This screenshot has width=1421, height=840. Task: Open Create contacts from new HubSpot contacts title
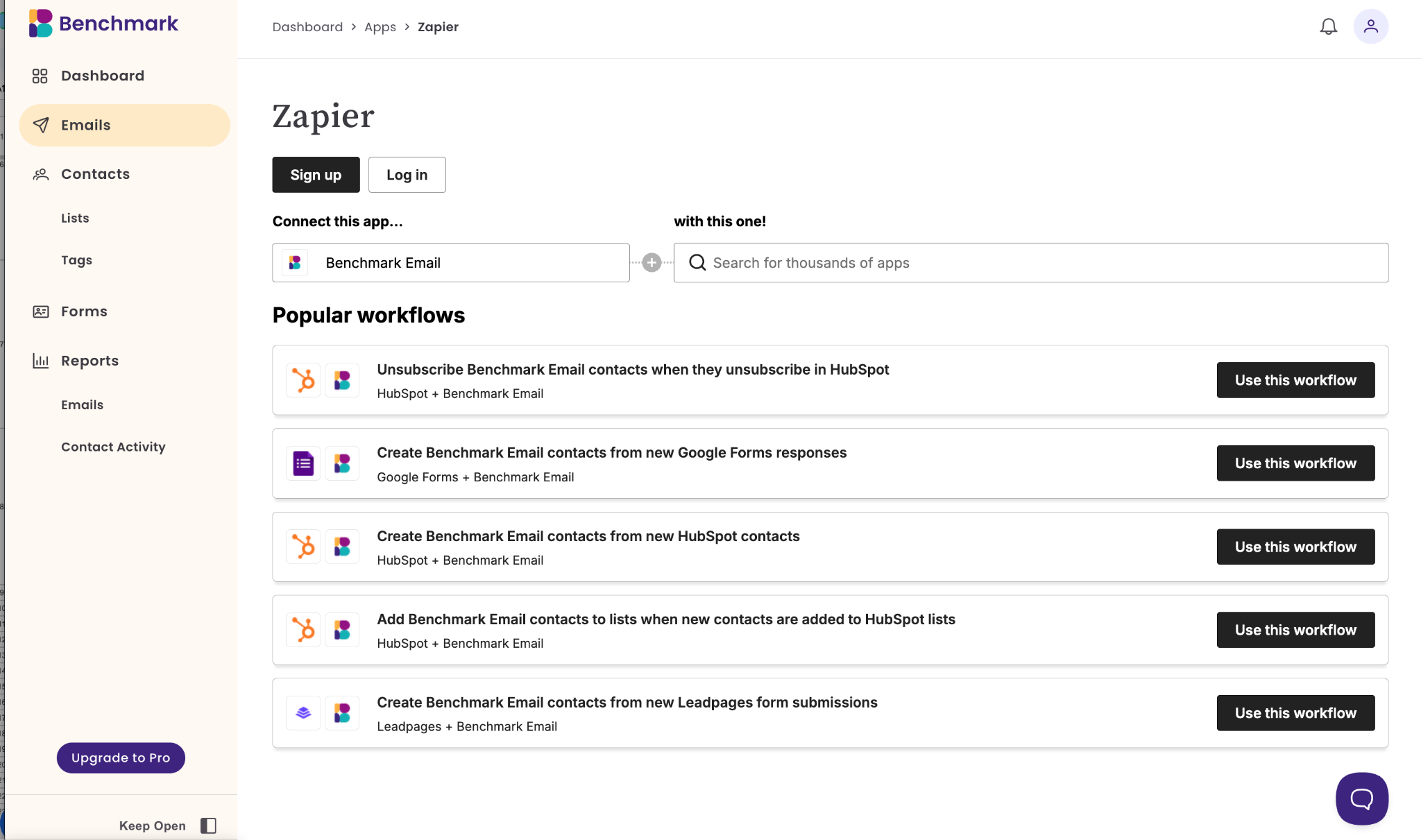pos(588,536)
